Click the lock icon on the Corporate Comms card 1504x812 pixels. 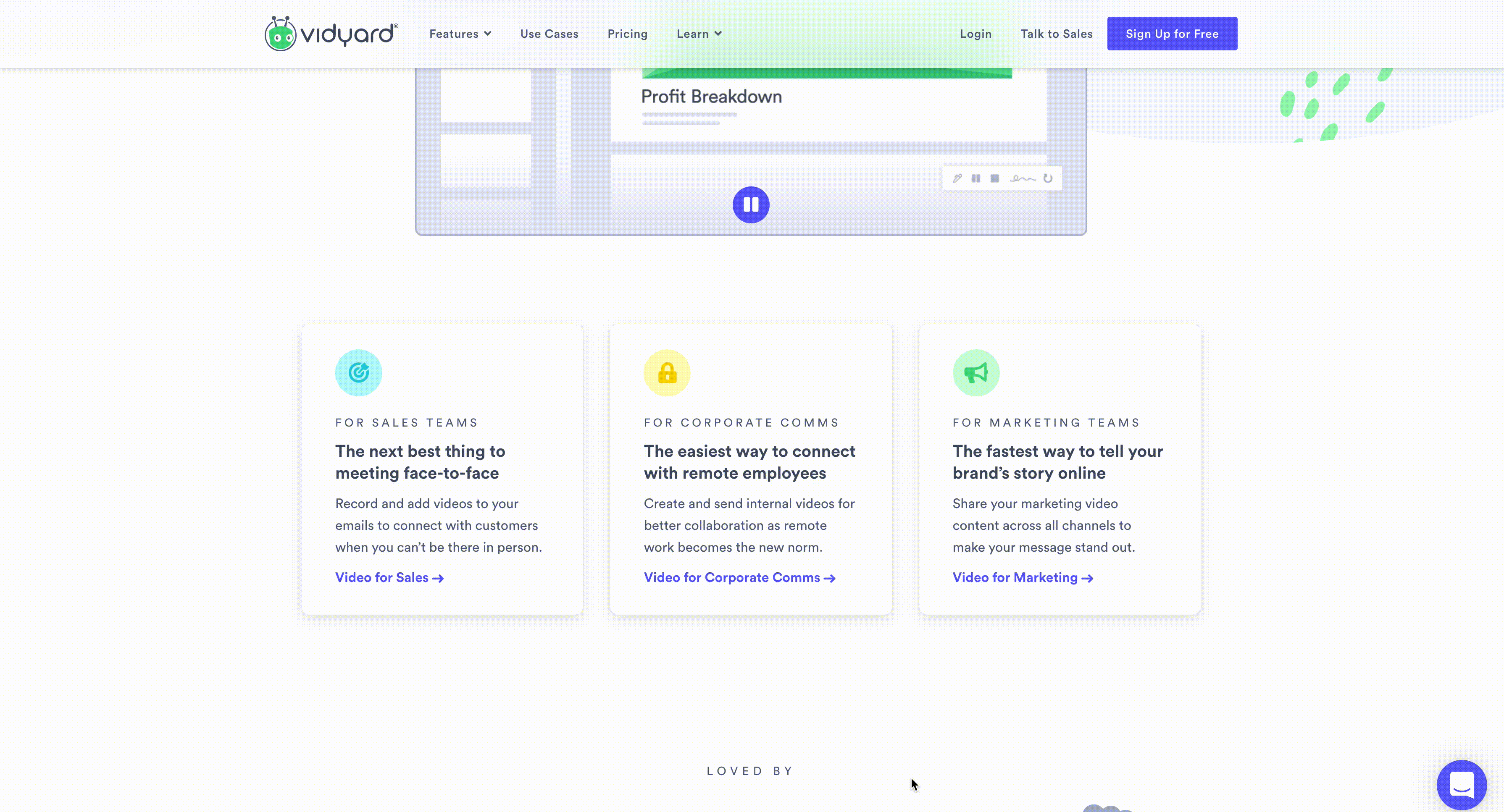(667, 372)
